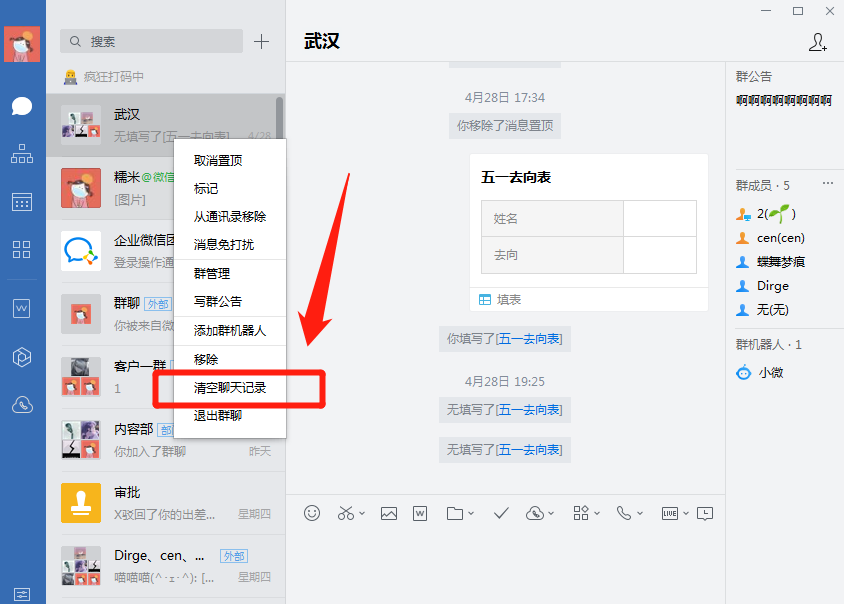Click the scissors screenshot tool
Viewport: 844px width, 604px height.
346,513
